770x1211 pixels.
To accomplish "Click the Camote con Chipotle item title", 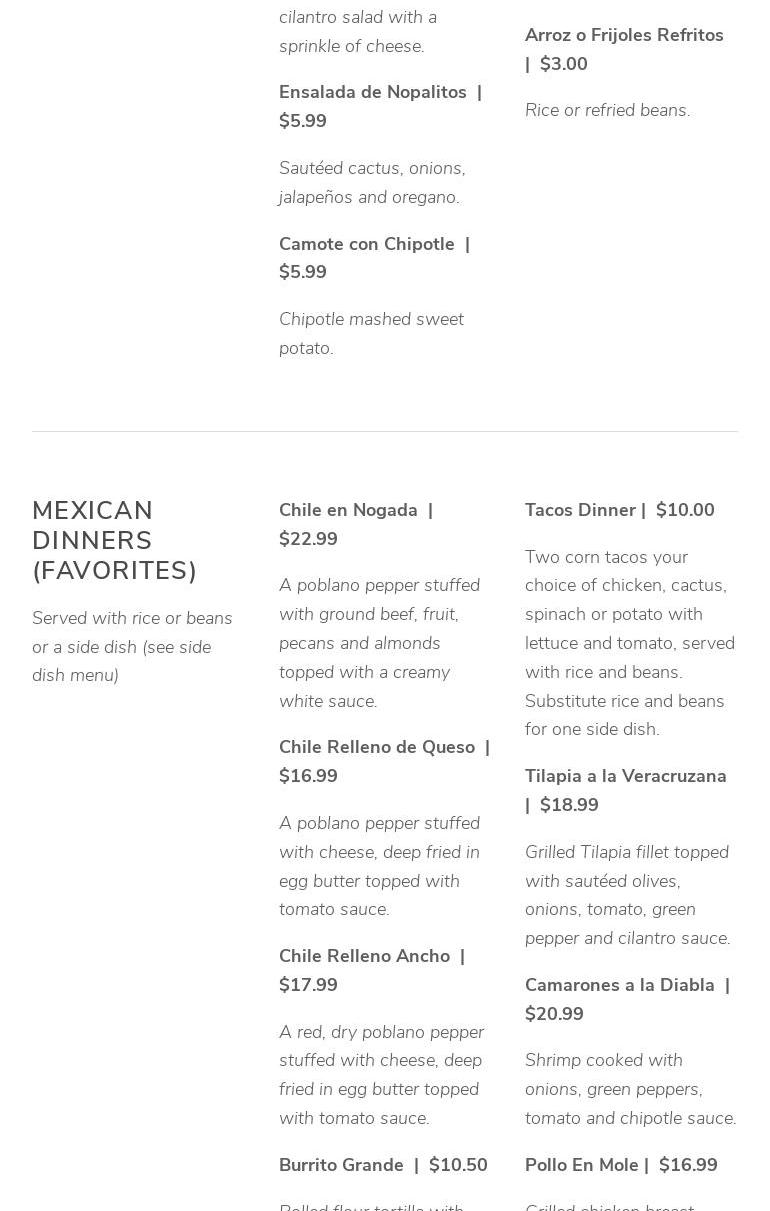I will pyautogui.click(x=366, y=245).
